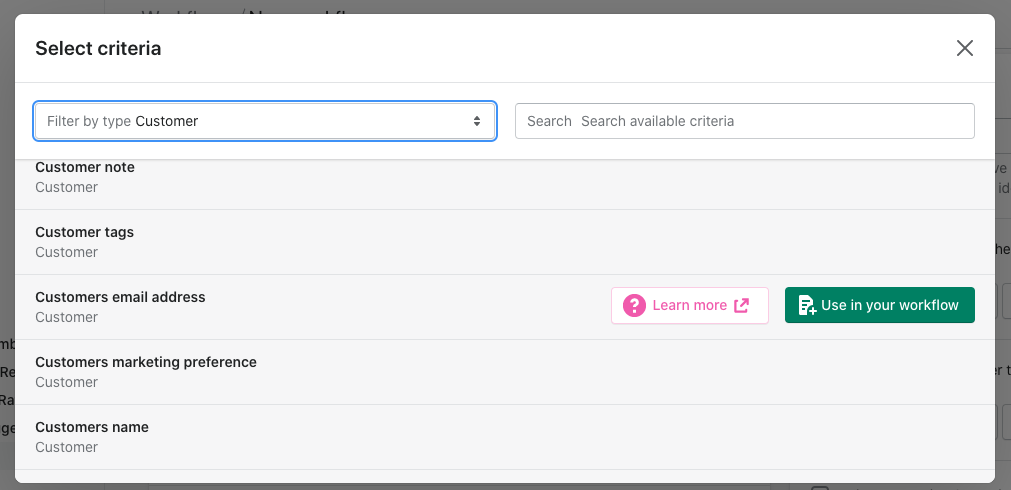1011x490 pixels.
Task: Close the Select criteria dialog
Action: coord(965,48)
